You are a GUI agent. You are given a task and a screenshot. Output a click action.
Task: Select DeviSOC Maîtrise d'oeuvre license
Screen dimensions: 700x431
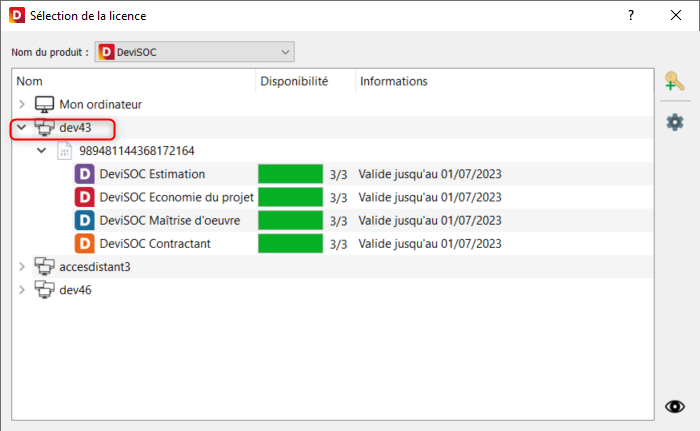coord(170,221)
